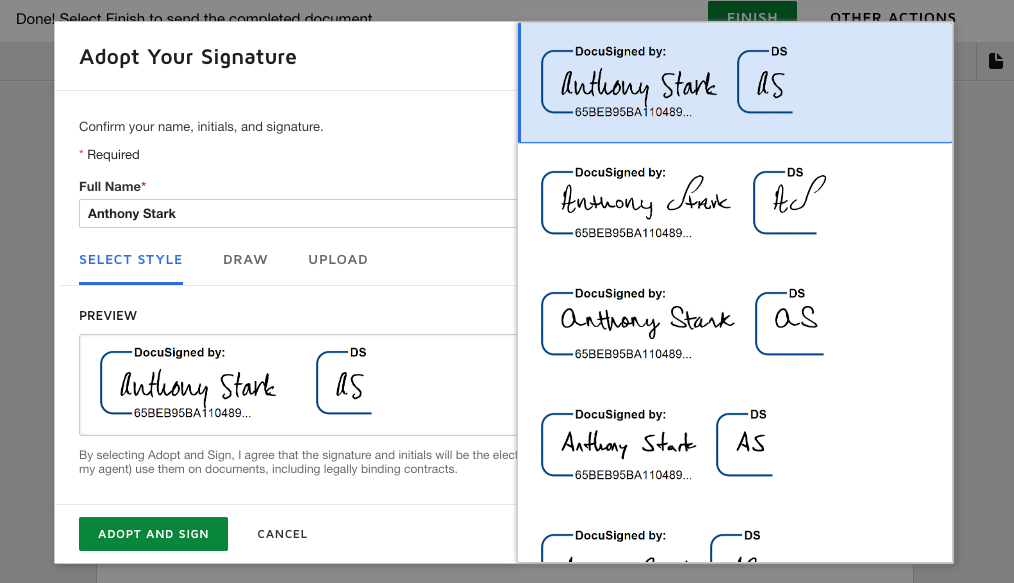The width and height of the screenshot is (1014, 583).
Task: Switch to the DRAW tab
Action: click(x=245, y=259)
